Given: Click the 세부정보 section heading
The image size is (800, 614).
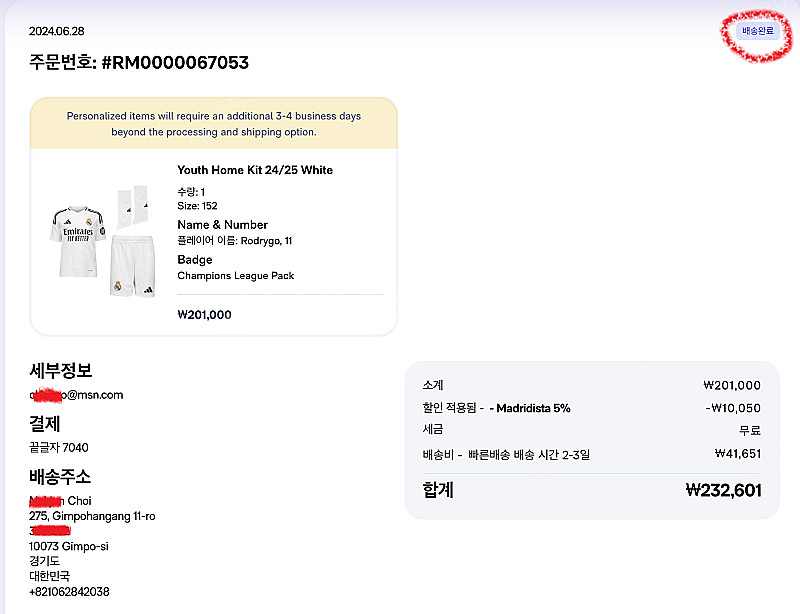Looking at the screenshot, I should (x=61, y=371).
